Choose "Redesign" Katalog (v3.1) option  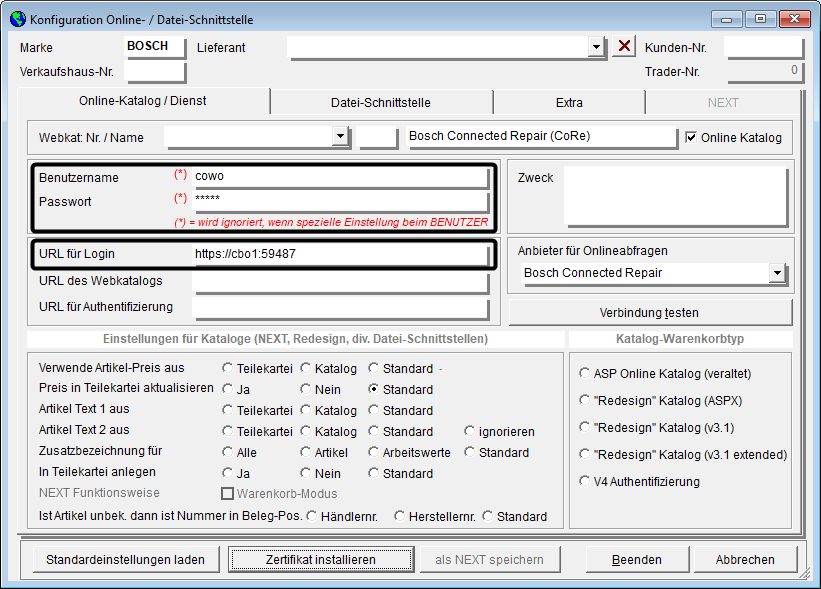(x=584, y=427)
